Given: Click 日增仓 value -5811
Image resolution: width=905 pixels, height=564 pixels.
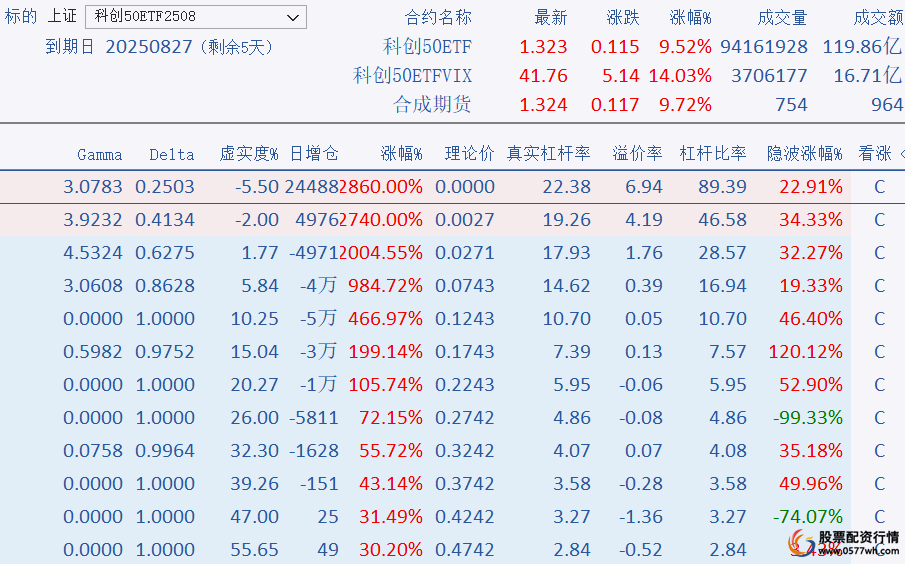Looking at the screenshot, I should [313, 417].
